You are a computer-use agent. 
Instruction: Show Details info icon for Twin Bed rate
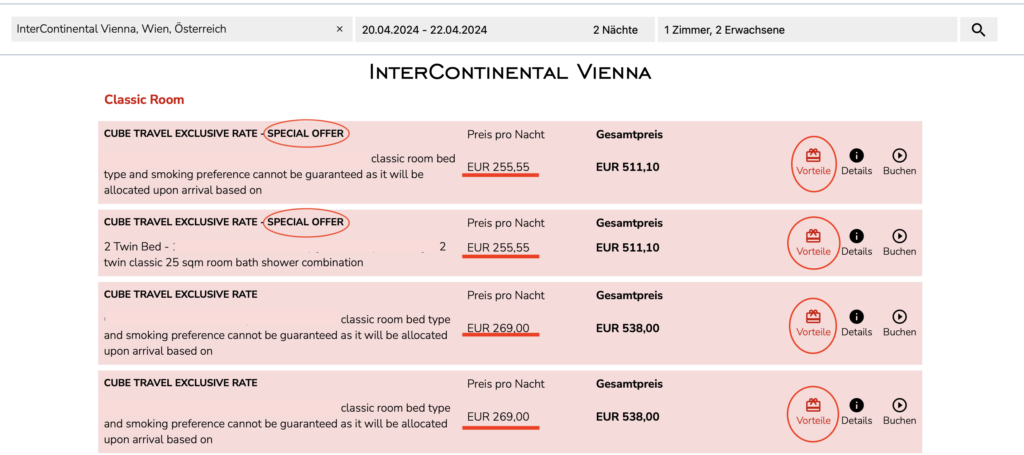pos(856,236)
